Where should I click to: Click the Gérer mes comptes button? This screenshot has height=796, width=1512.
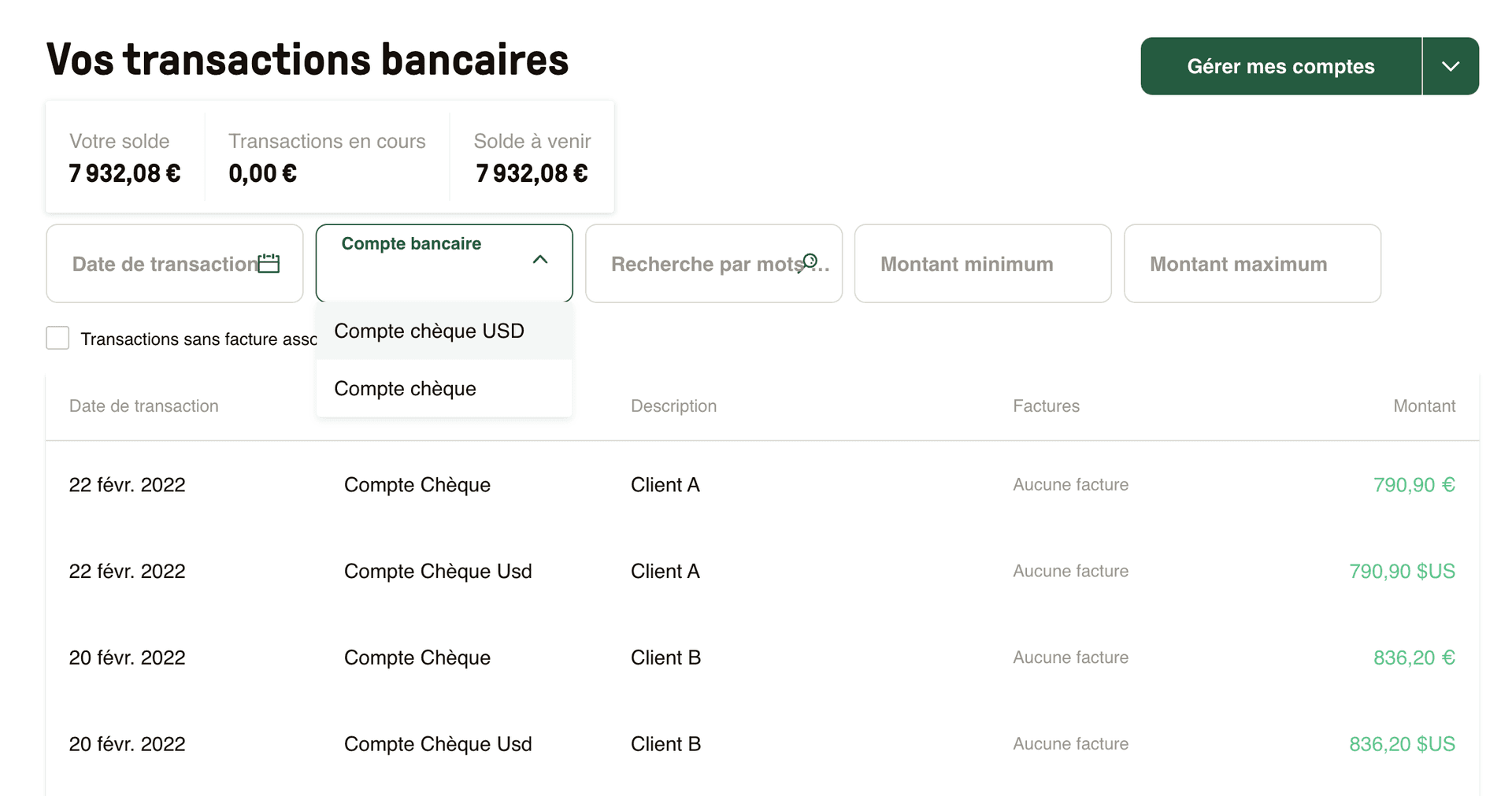coord(1280,66)
